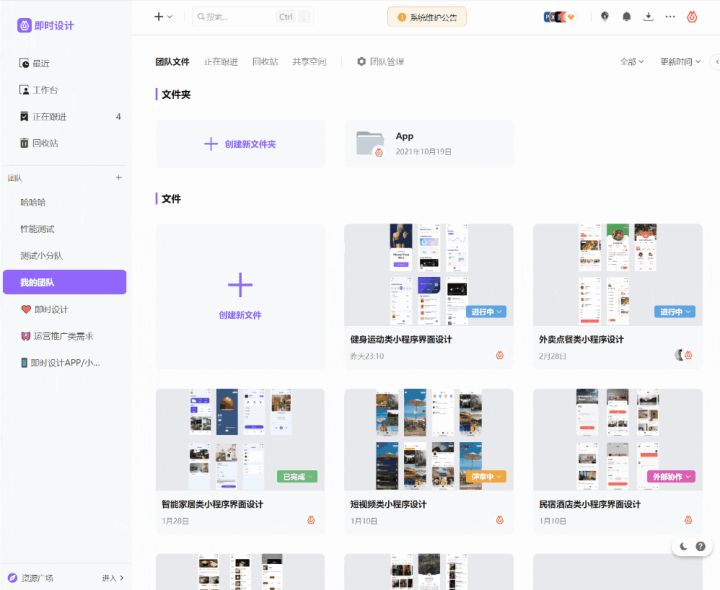Switch to the 团队文件 tab
Image resolution: width=720 pixels, height=590 pixels.
pyautogui.click(x=172, y=62)
